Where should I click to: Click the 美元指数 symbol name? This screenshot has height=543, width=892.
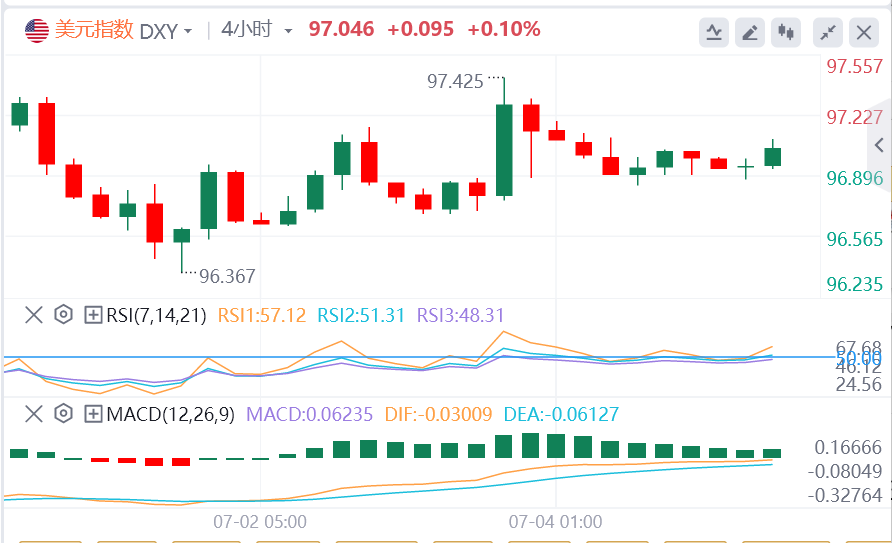[x=93, y=30]
